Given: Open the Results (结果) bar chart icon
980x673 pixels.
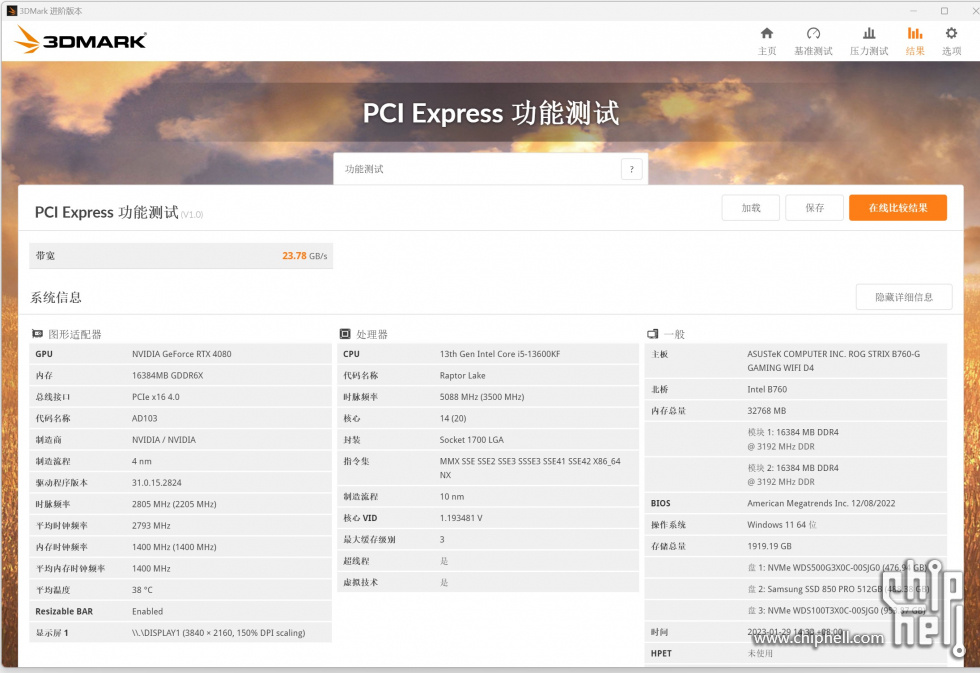Looking at the screenshot, I should [x=915, y=33].
